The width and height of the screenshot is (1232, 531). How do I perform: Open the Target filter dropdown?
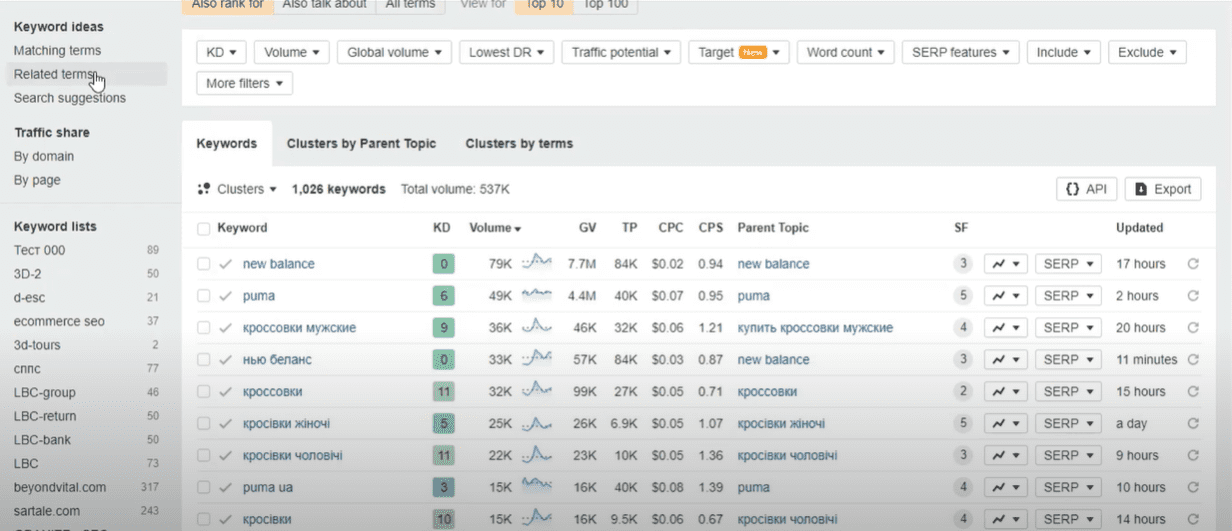(x=739, y=52)
